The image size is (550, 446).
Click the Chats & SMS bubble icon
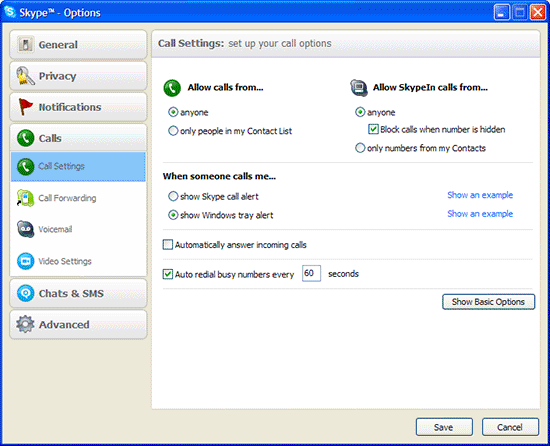tap(25, 293)
